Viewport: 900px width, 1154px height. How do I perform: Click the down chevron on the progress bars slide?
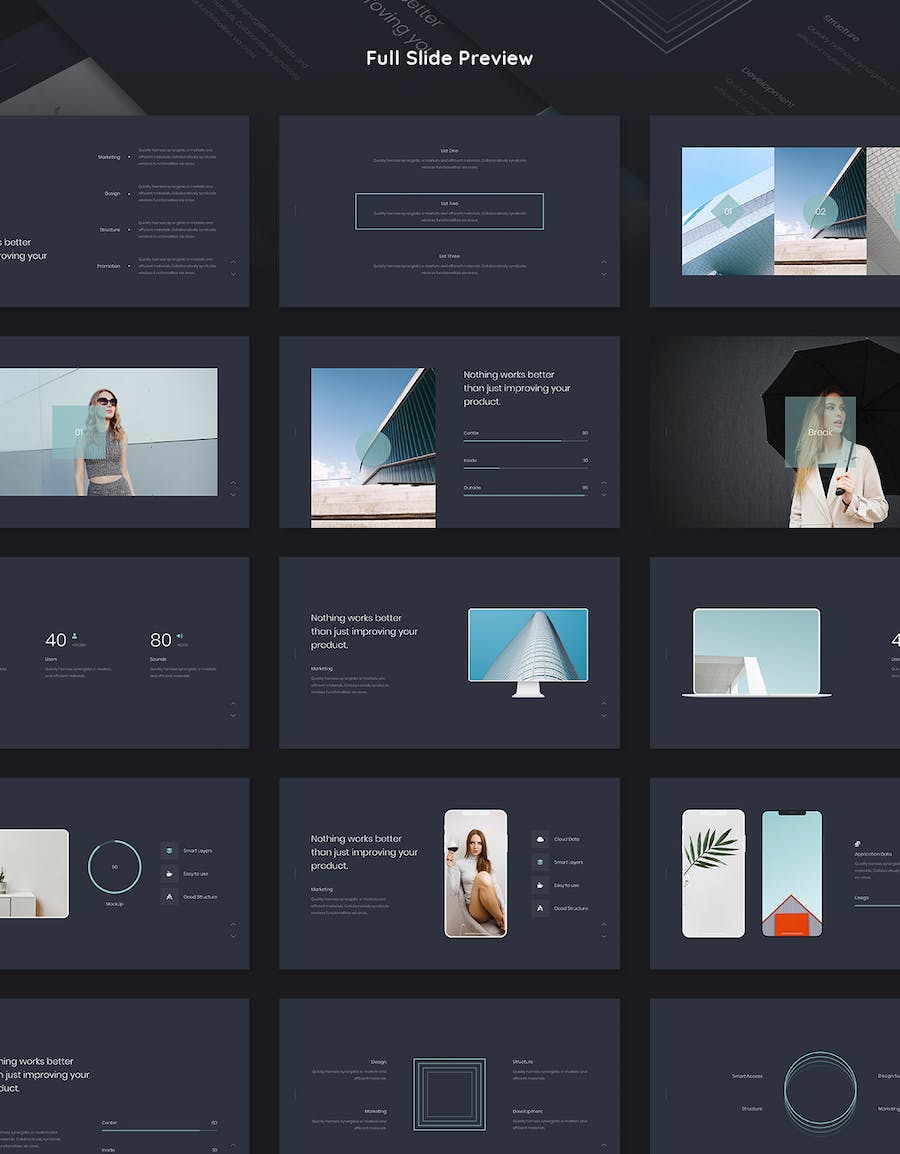pyautogui.click(x=603, y=494)
